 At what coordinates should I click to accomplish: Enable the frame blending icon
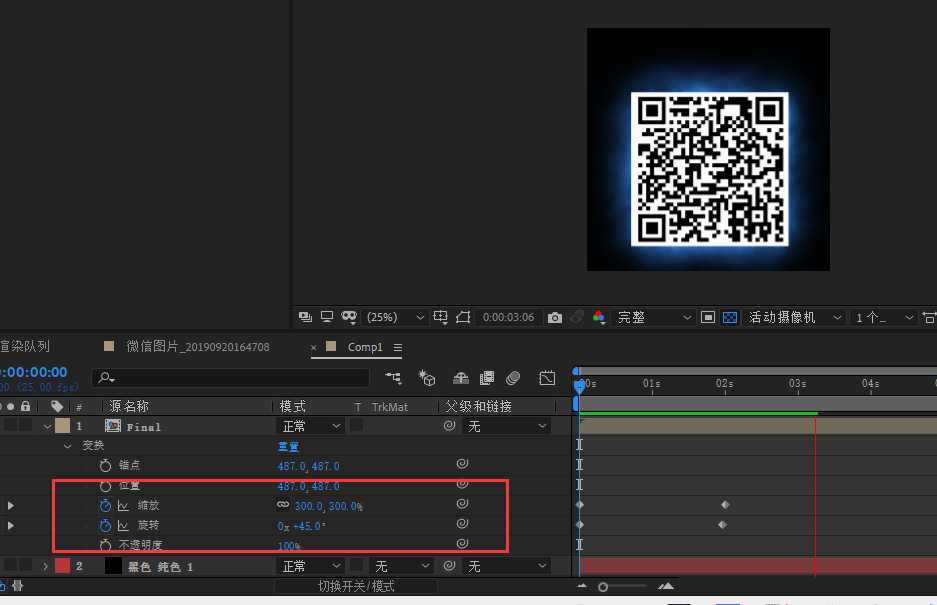pos(487,378)
